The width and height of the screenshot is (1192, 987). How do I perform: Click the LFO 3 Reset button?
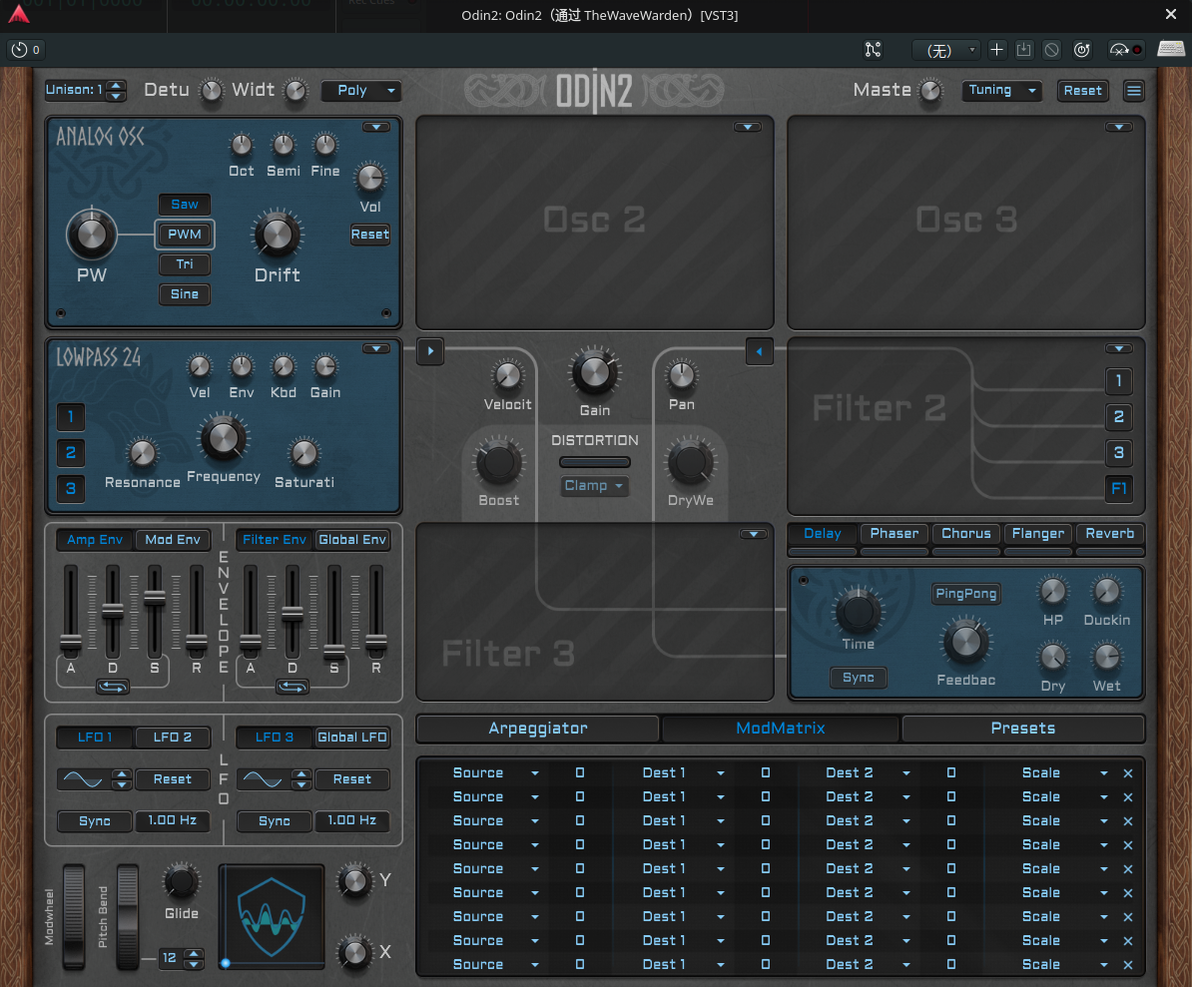point(352,779)
